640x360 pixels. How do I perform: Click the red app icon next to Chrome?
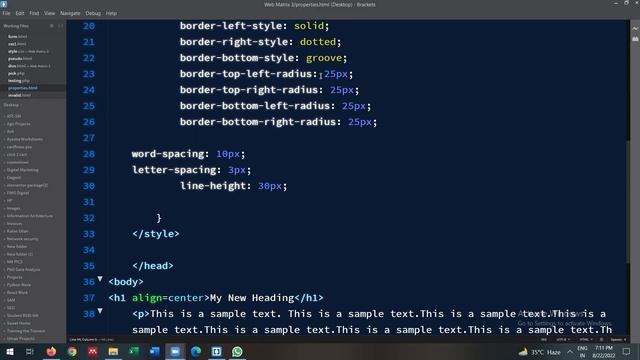(93, 351)
